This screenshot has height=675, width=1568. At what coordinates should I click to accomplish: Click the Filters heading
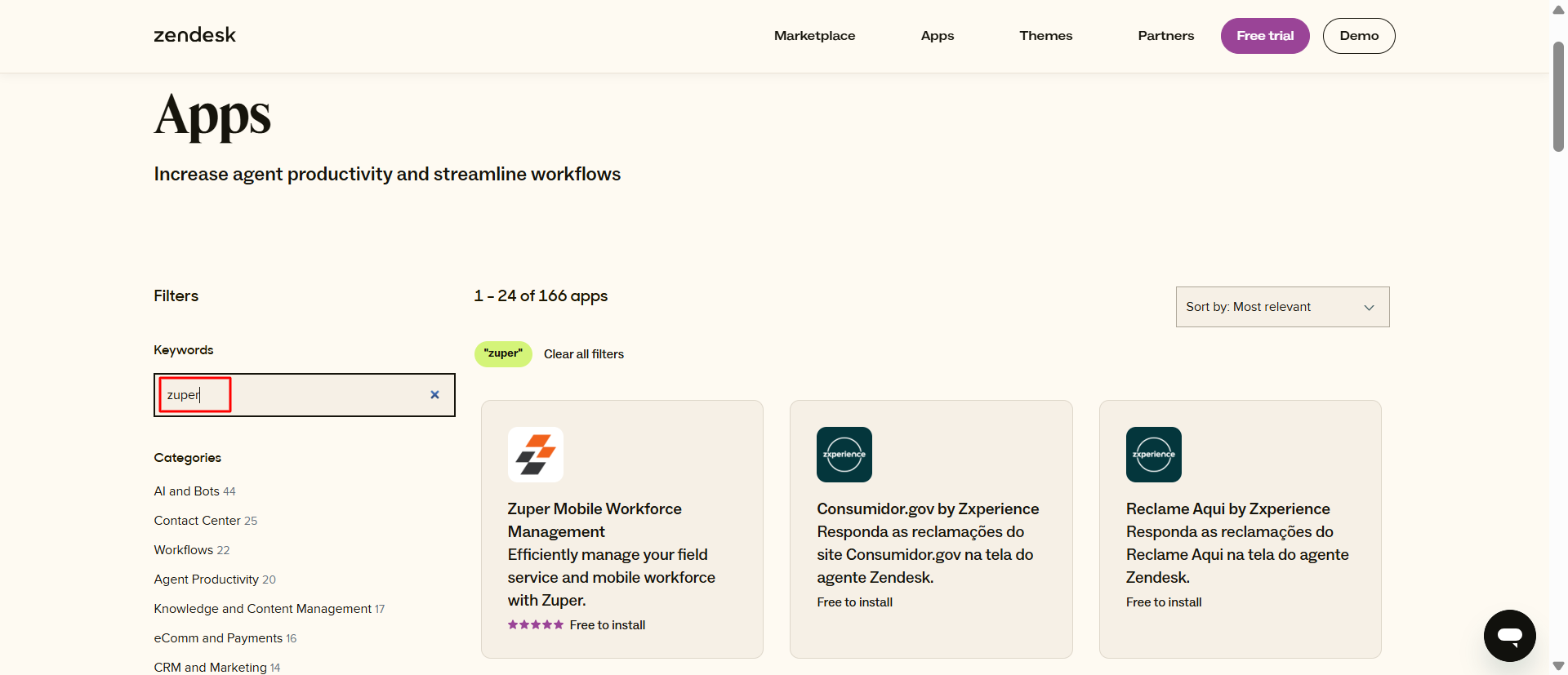coord(176,295)
